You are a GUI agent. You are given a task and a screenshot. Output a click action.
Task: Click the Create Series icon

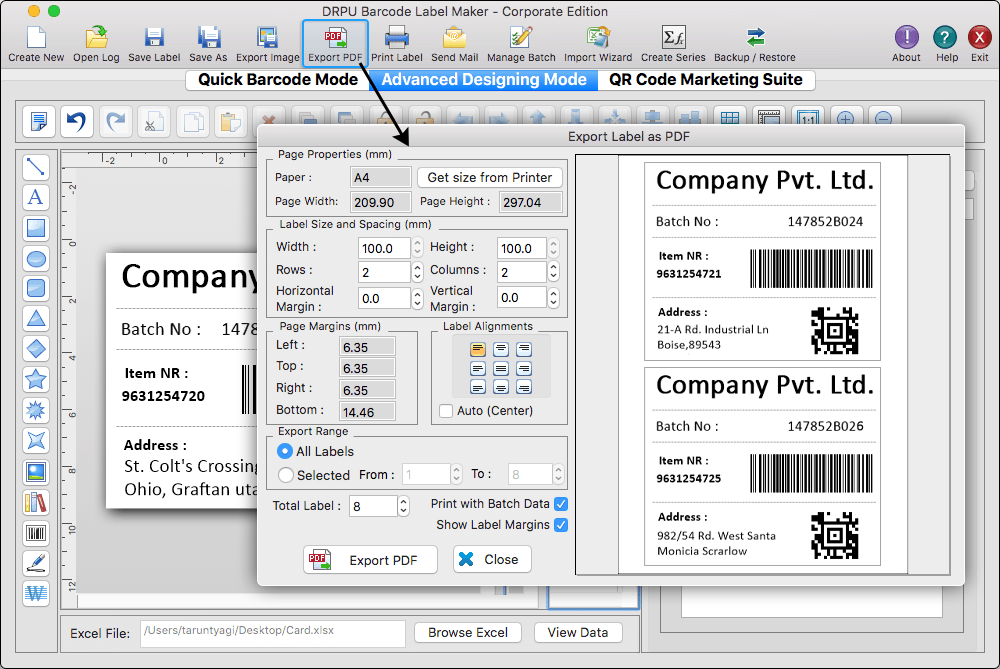[673, 43]
